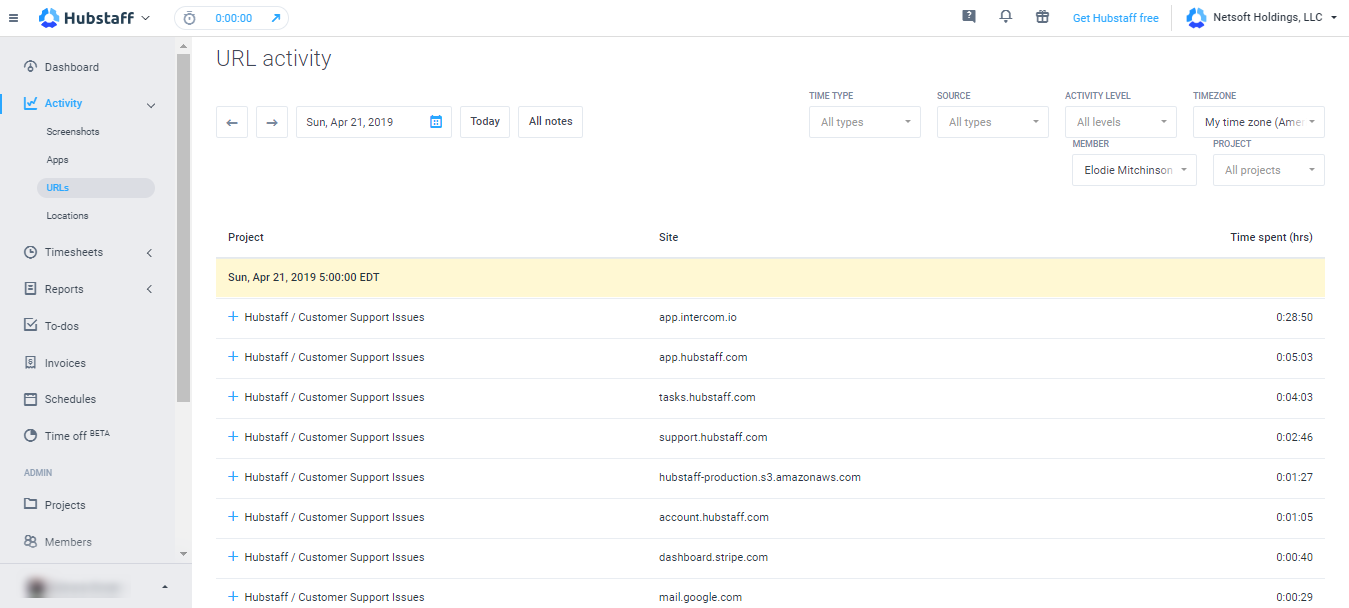Select the URLs activity page
The width and height of the screenshot is (1349, 608).
tap(96, 188)
